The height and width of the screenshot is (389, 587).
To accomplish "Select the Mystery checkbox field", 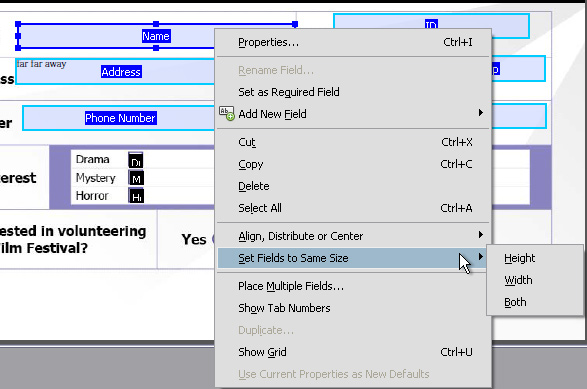I will click(136, 178).
